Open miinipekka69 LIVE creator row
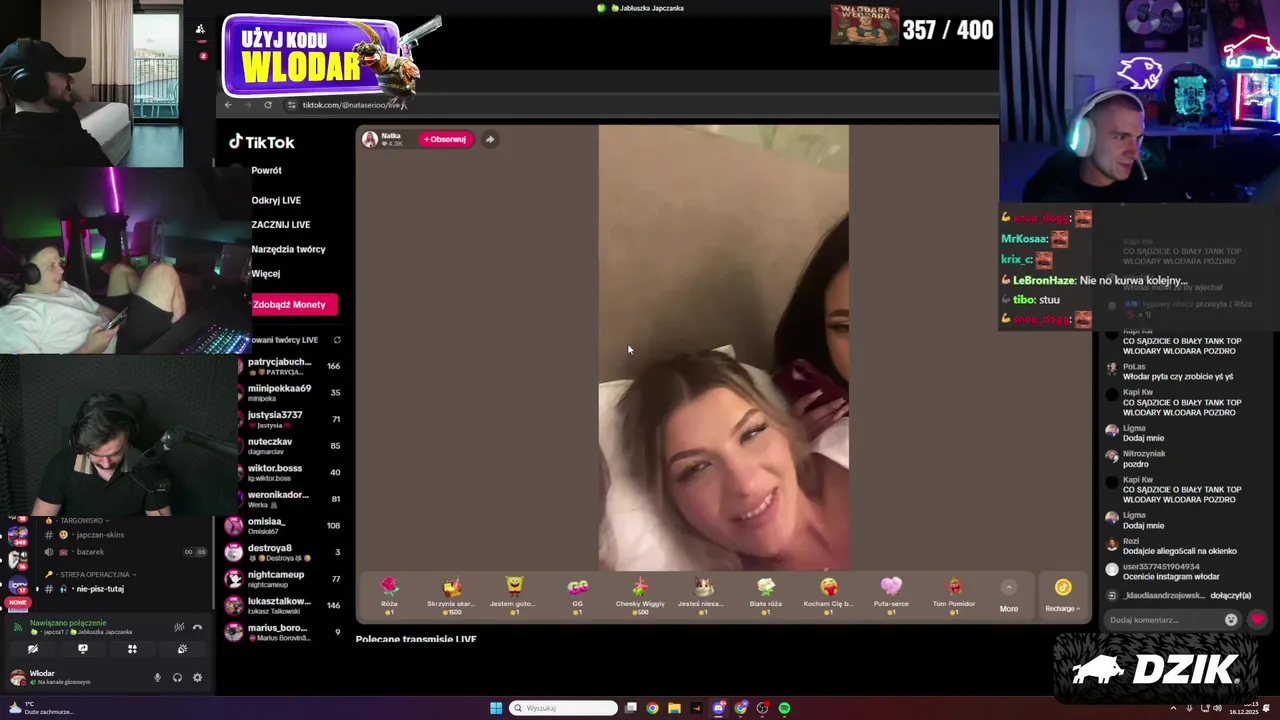 (283, 393)
